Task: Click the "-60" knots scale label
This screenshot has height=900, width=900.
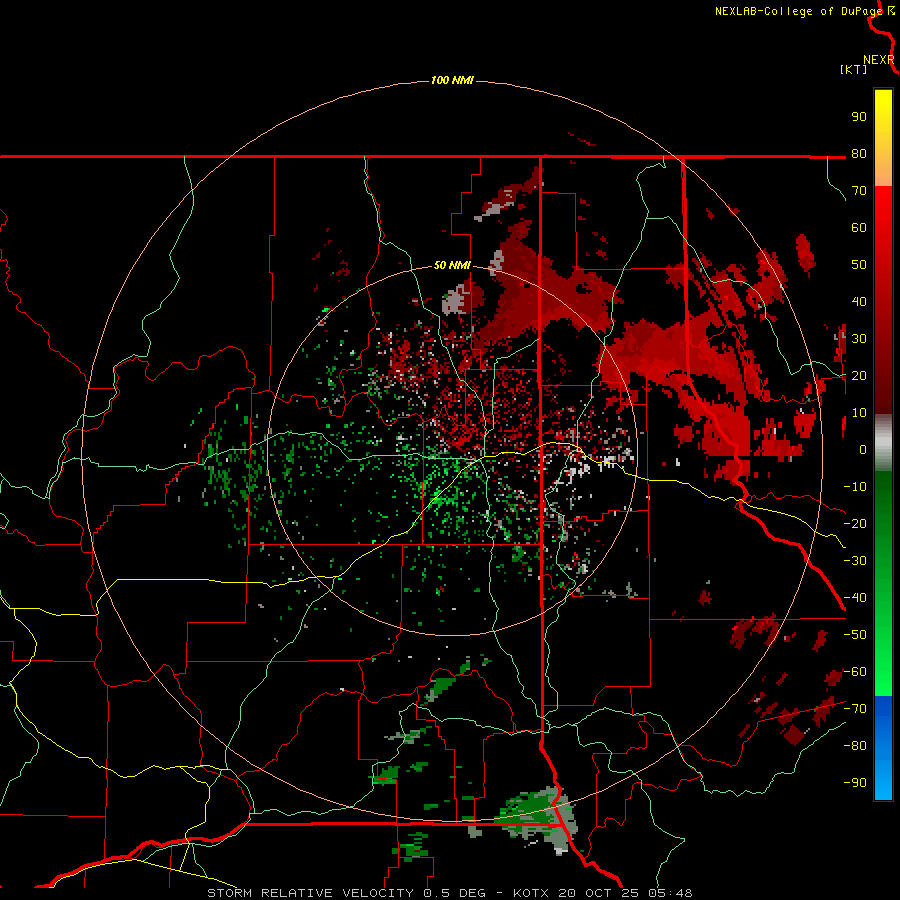Action: 855,672
